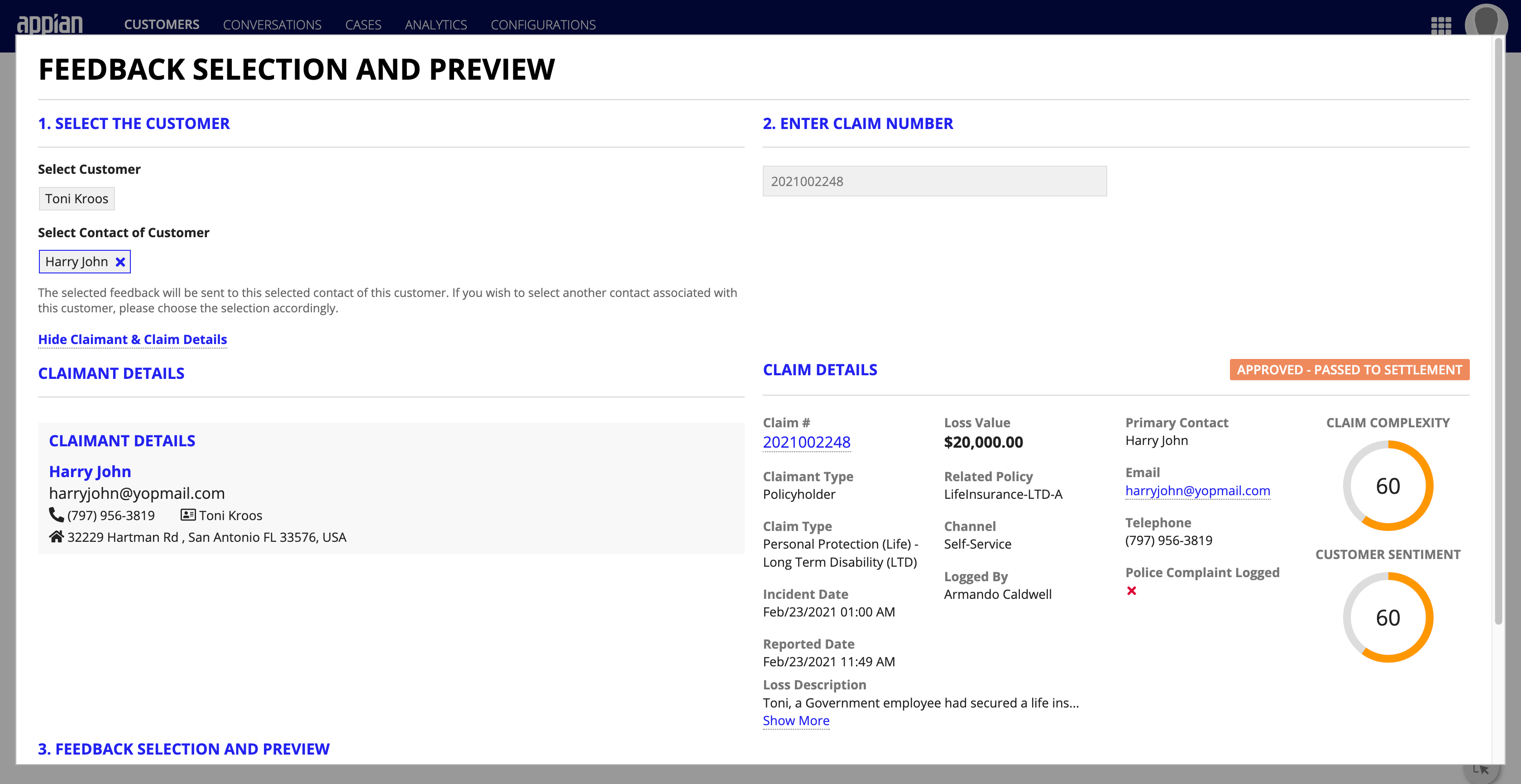Screen dimensions: 1521x784
Task: Toggle Hide Claimant & Claim Details link
Action: tap(133, 339)
